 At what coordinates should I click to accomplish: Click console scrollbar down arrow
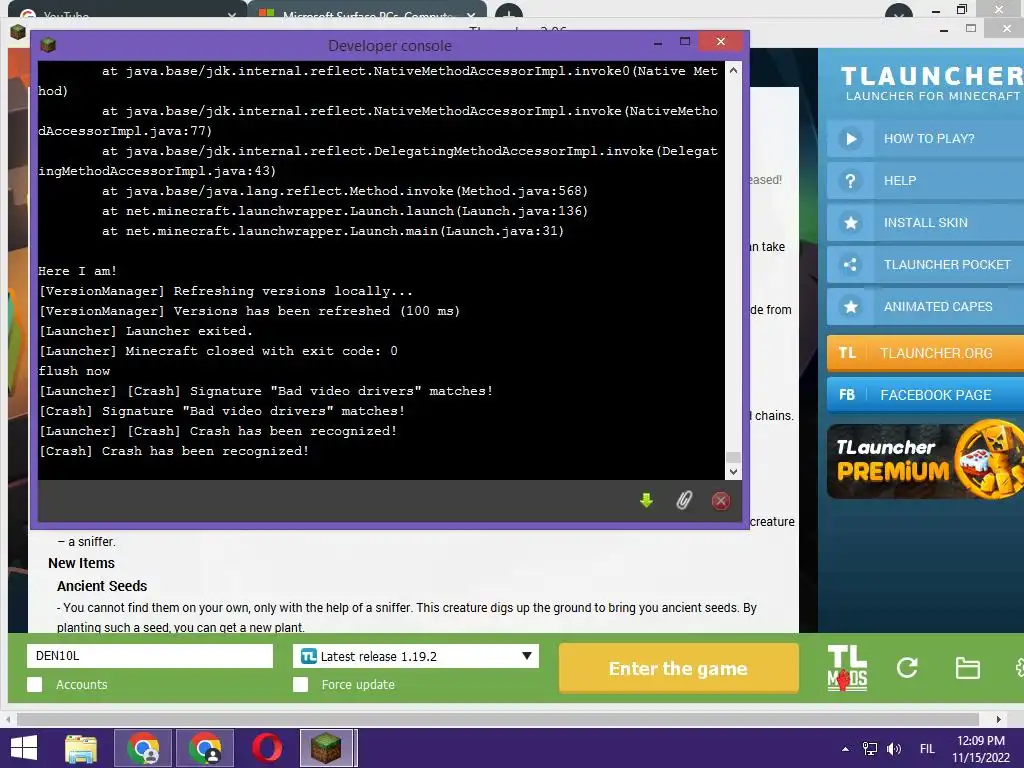(x=733, y=472)
